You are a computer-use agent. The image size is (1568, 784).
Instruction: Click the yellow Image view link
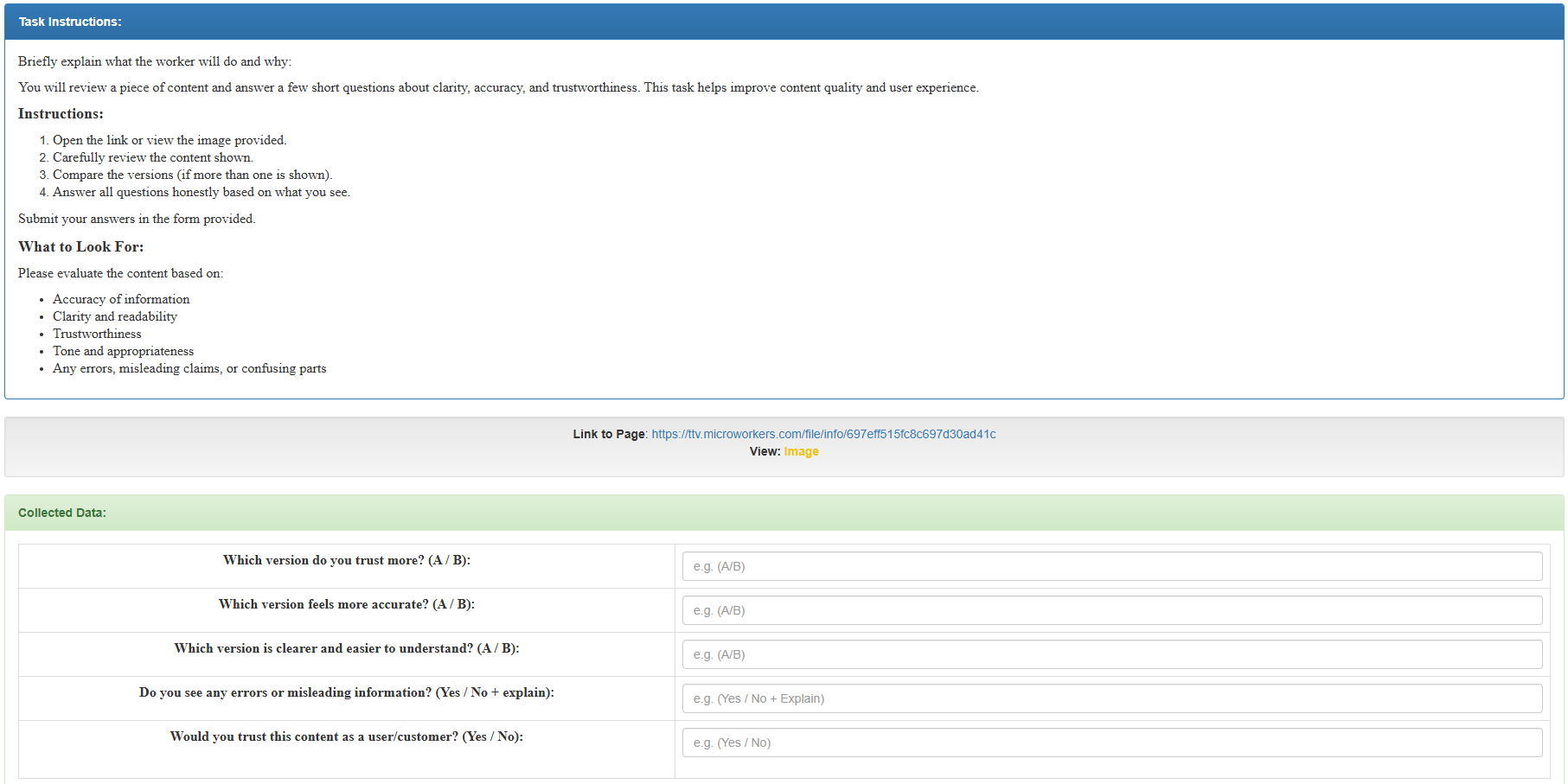click(801, 451)
